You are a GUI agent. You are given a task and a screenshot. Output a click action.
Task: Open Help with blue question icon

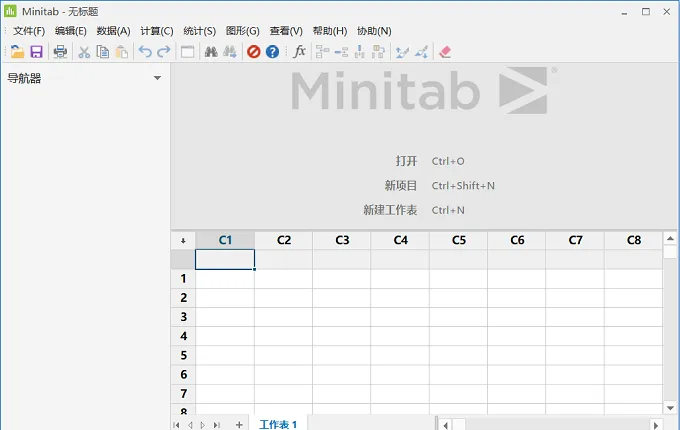tap(272, 52)
